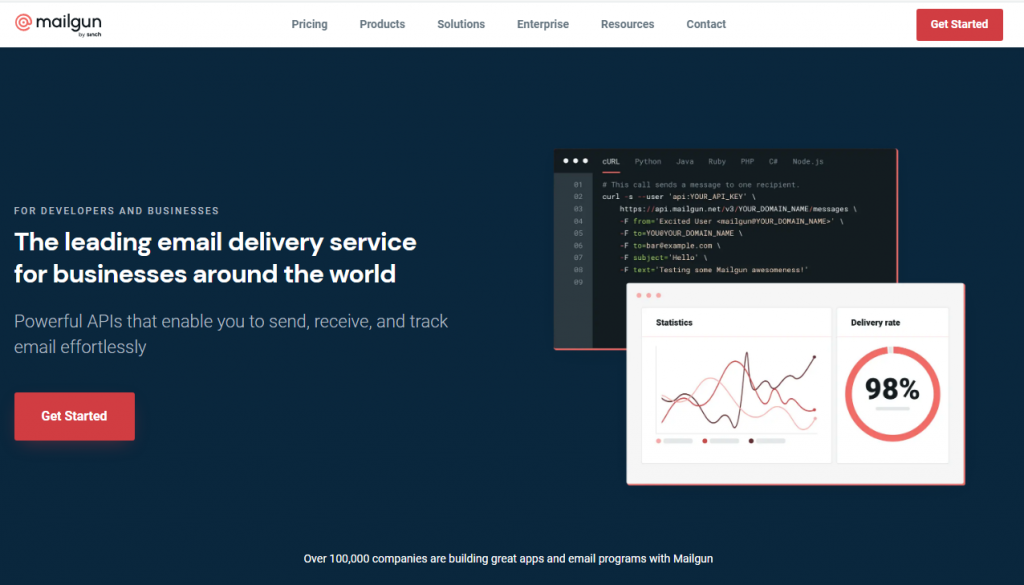1024x585 pixels.
Task: Click Get Started below the headline
Action: [74, 416]
